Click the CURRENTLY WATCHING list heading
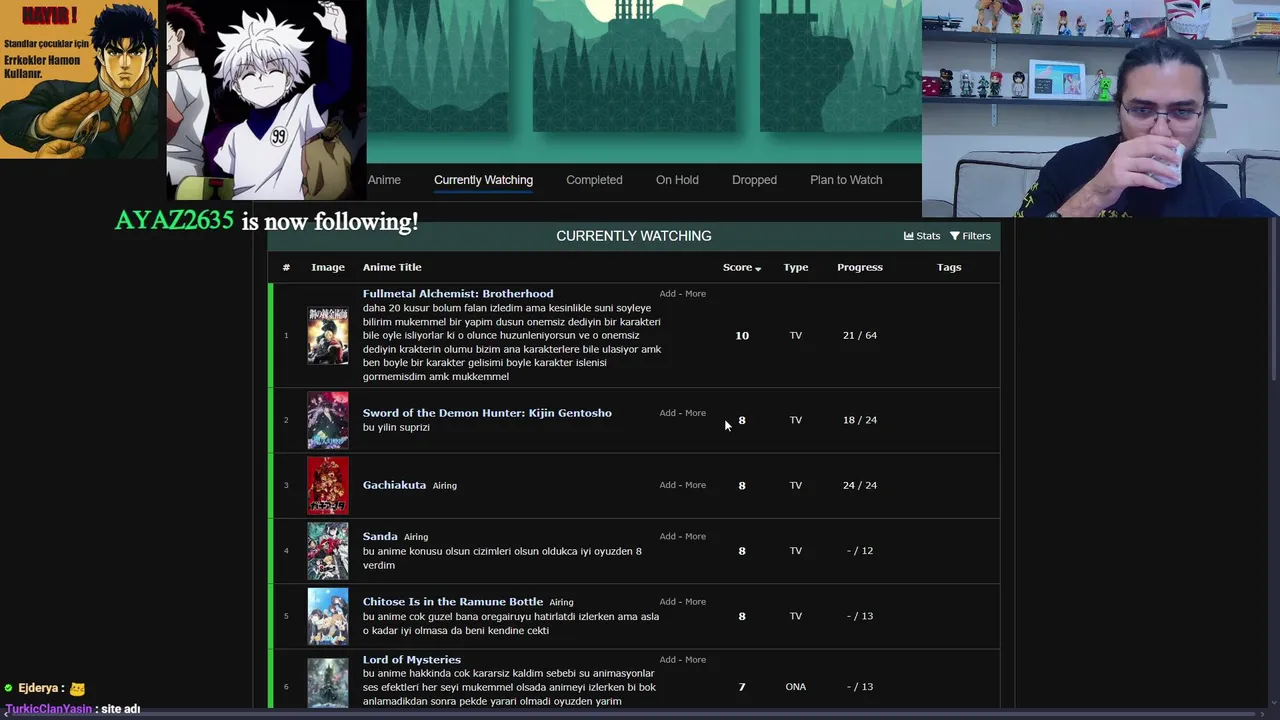The width and height of the screenshot is (1280, 720). (634, 236)
